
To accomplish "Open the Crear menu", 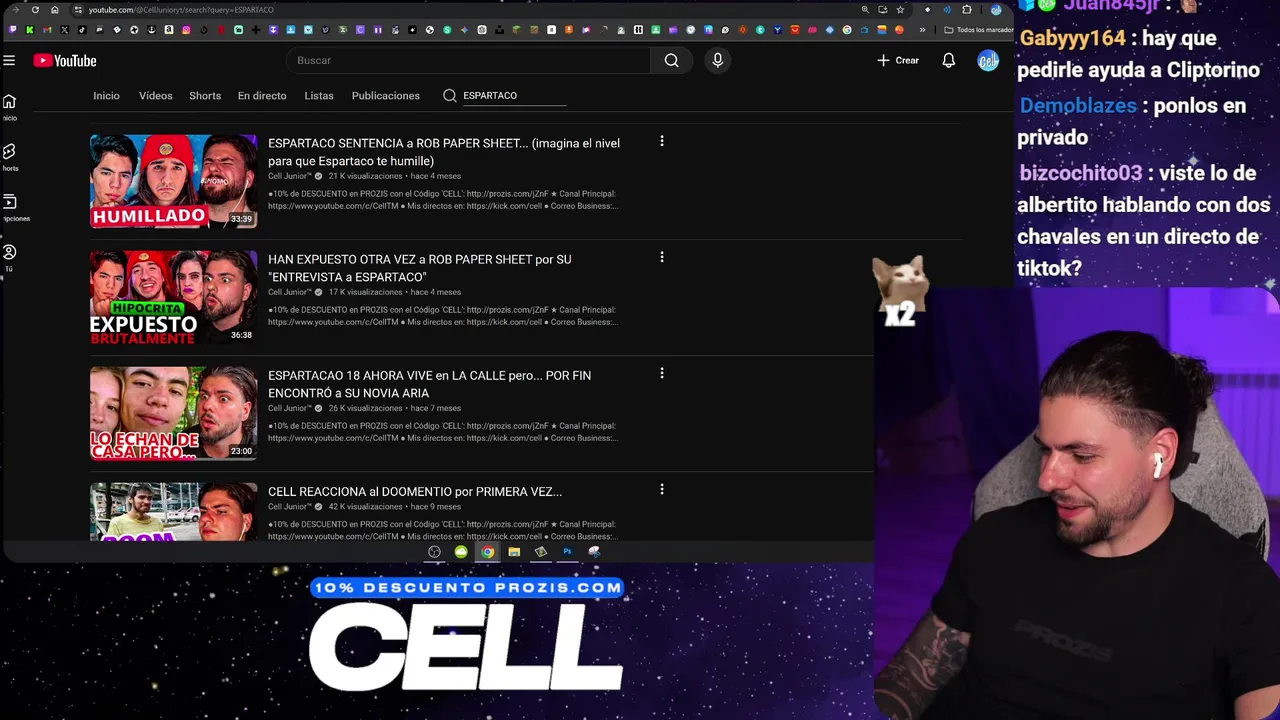I will [x=897, y=60].
